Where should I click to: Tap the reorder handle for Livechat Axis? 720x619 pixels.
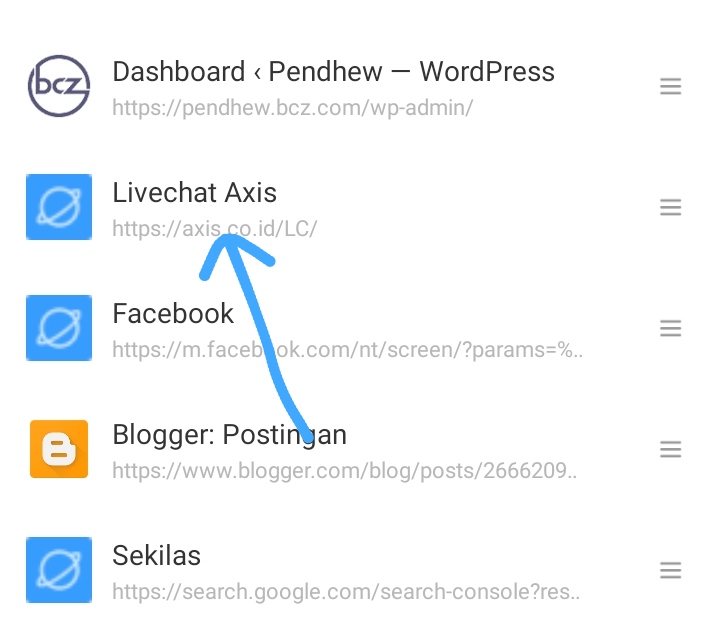(x=670, y=207)
